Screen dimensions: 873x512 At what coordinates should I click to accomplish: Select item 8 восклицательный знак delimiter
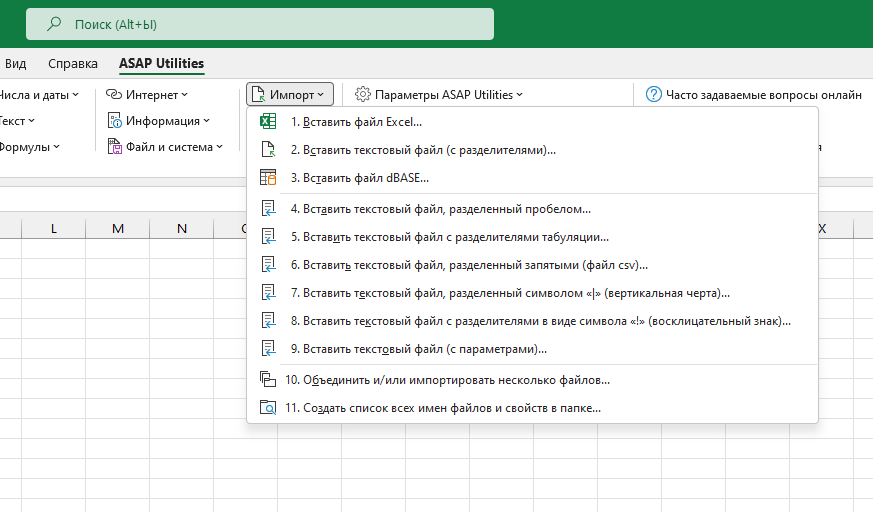tap(532, 321)
